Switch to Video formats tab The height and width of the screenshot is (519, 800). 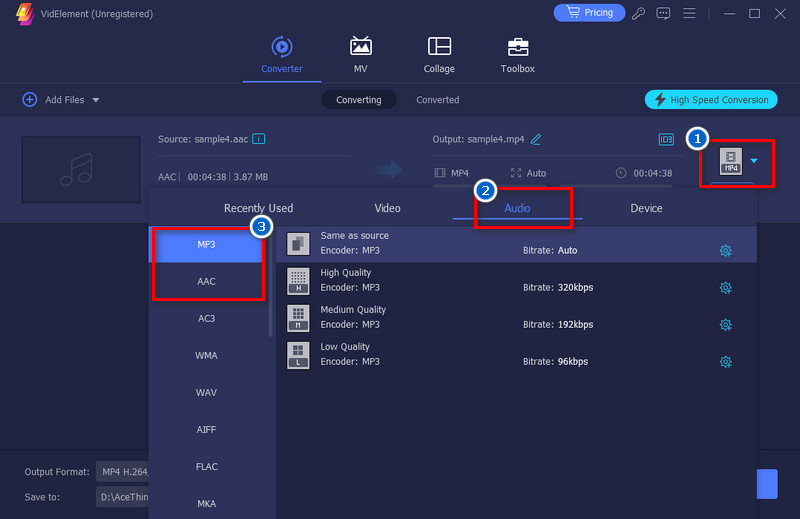click(x=387, y=208)
